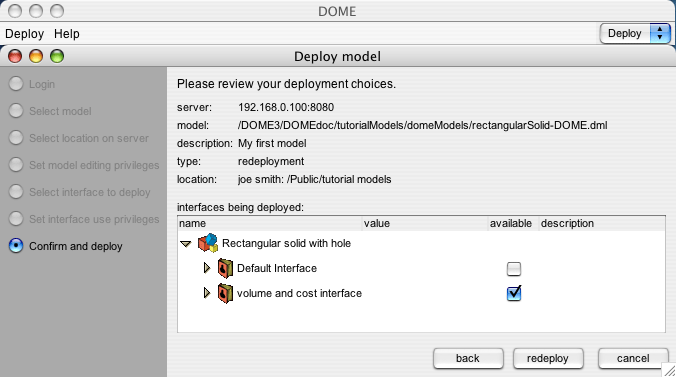Image resolution: width=676 pixels, height=377 pixels.
Task: Click the back button
Action: (x=468, y=358)
